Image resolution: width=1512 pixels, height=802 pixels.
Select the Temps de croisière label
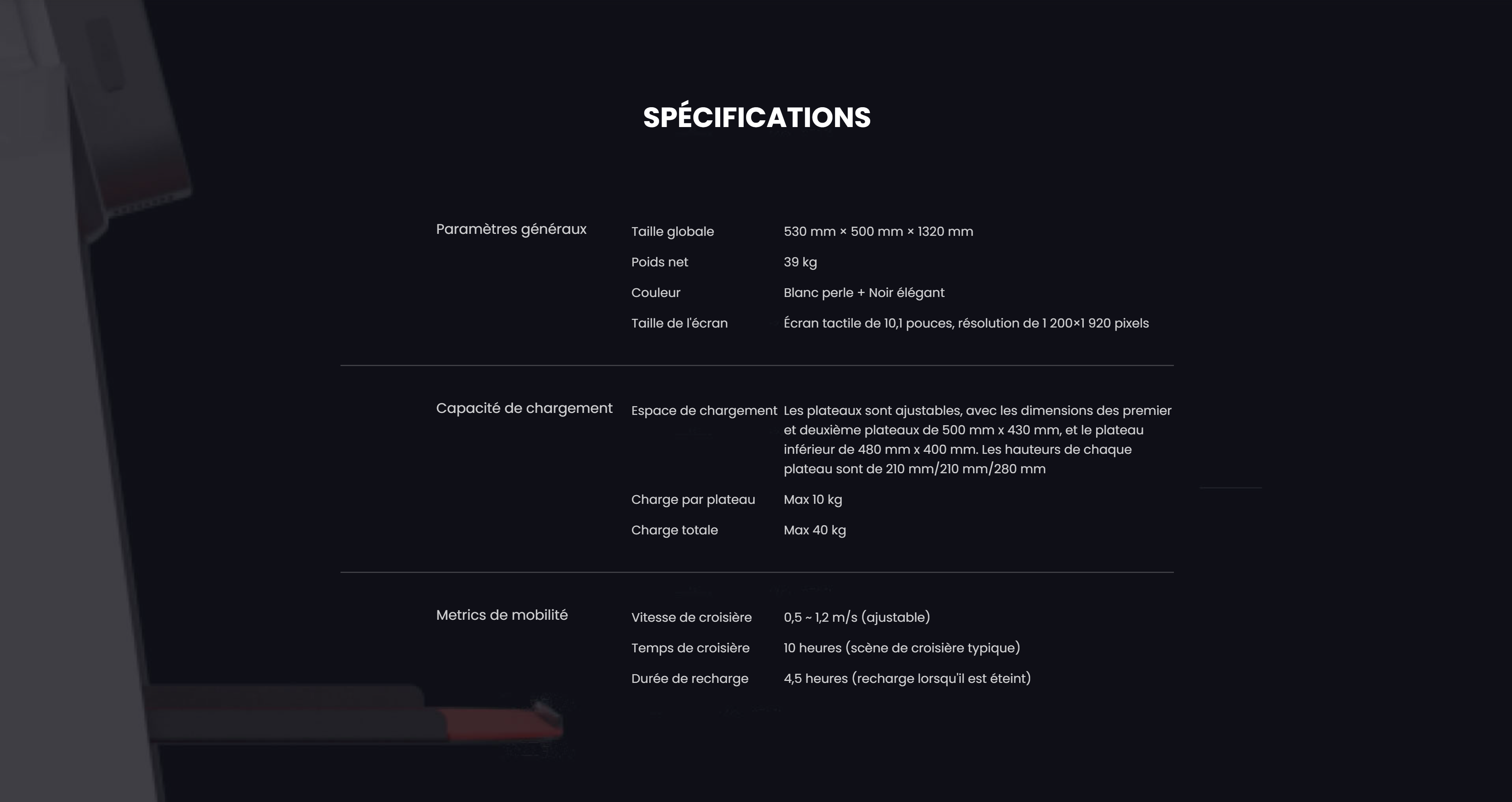(x=690, y=648)
